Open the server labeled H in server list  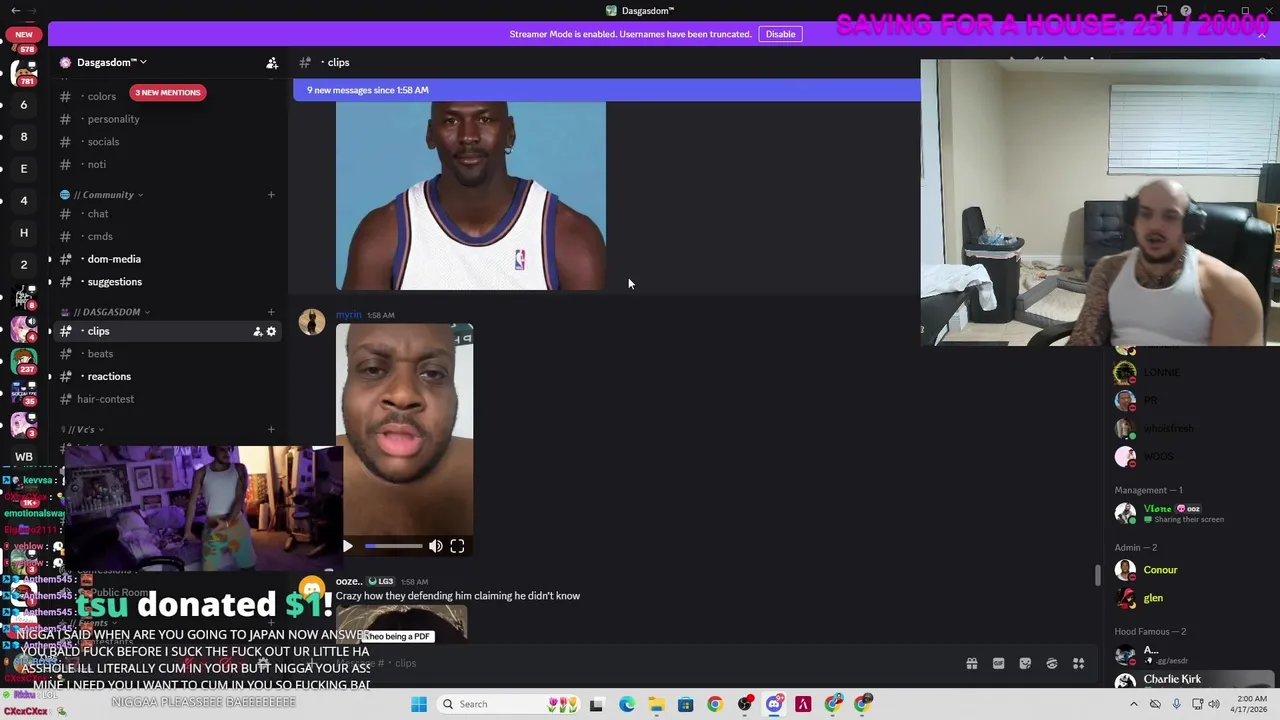click(24, 233)
